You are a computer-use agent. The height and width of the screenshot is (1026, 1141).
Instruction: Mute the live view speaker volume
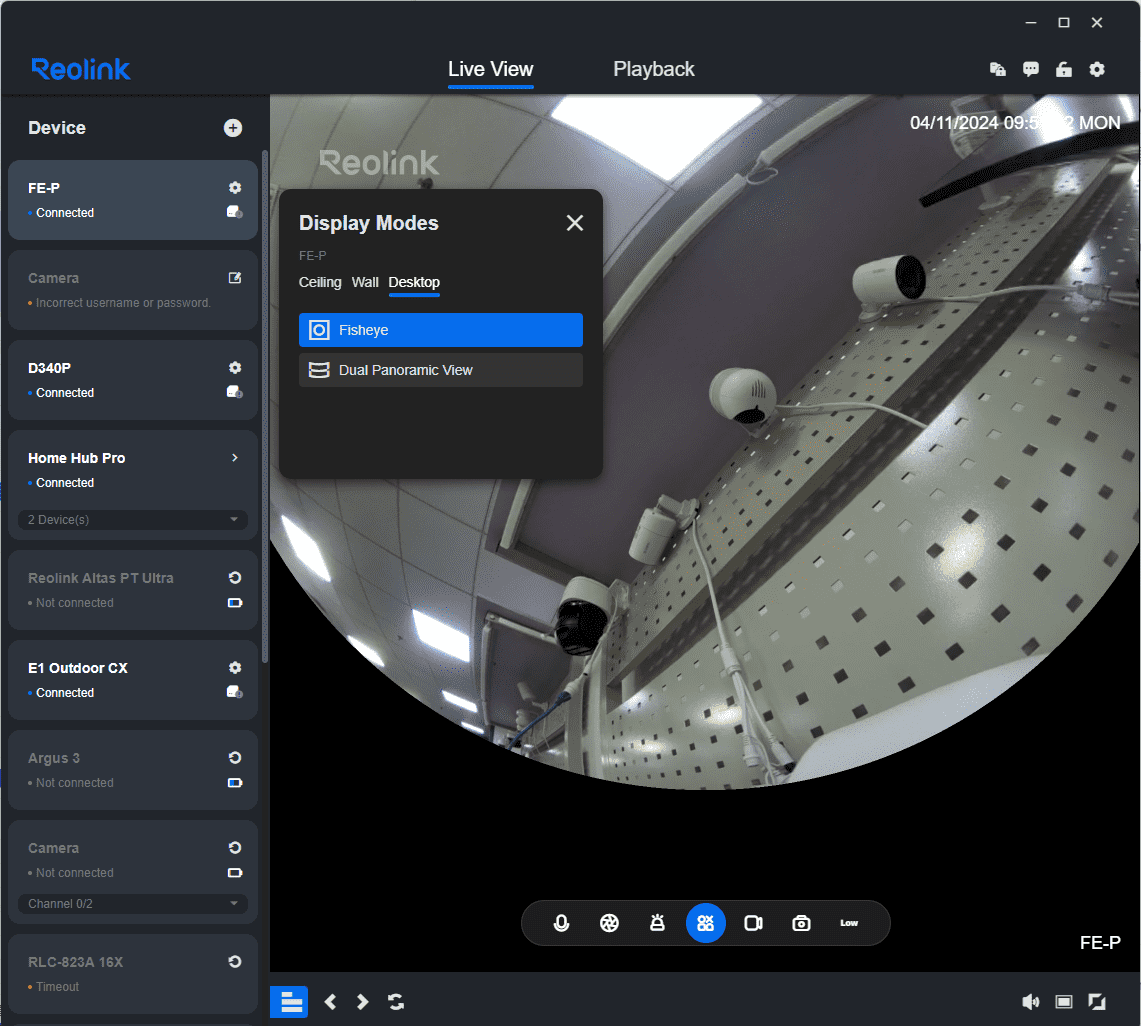pos(1030,1002)
